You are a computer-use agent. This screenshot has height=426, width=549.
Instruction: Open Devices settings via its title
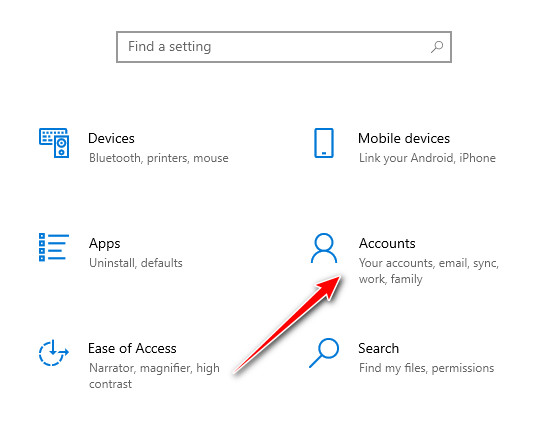pos(111,138)
